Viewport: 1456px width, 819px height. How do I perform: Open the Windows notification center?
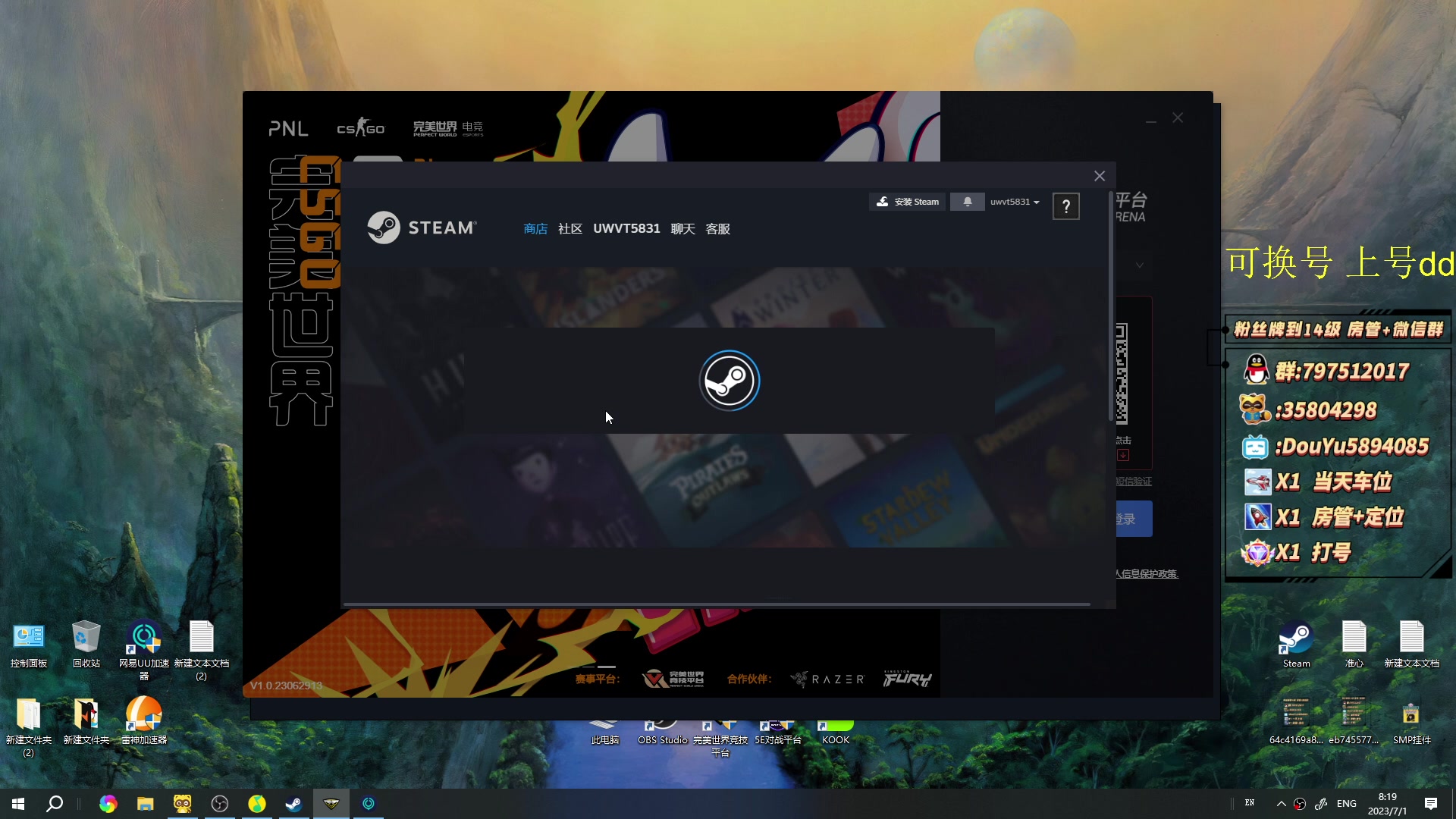click(x=1431, y=804)
